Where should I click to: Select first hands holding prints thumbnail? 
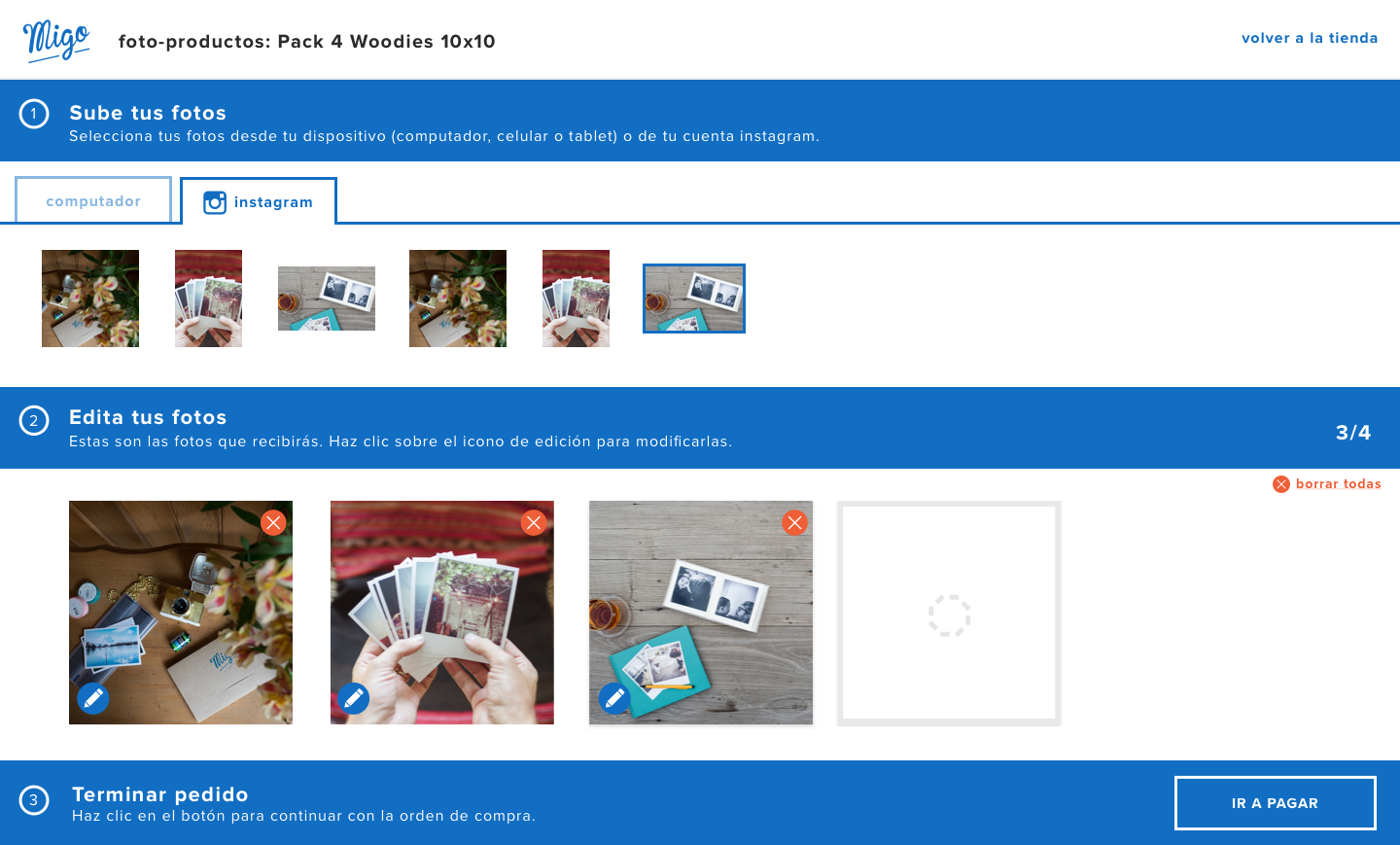[208, 299]
